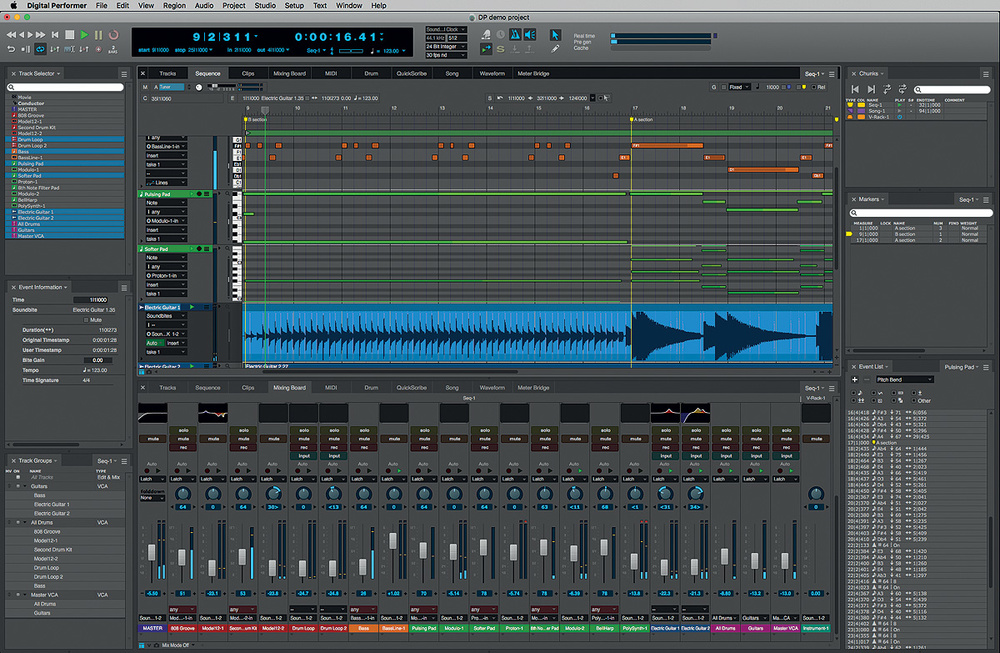Click the Solo mode S icon

point(501,49)
